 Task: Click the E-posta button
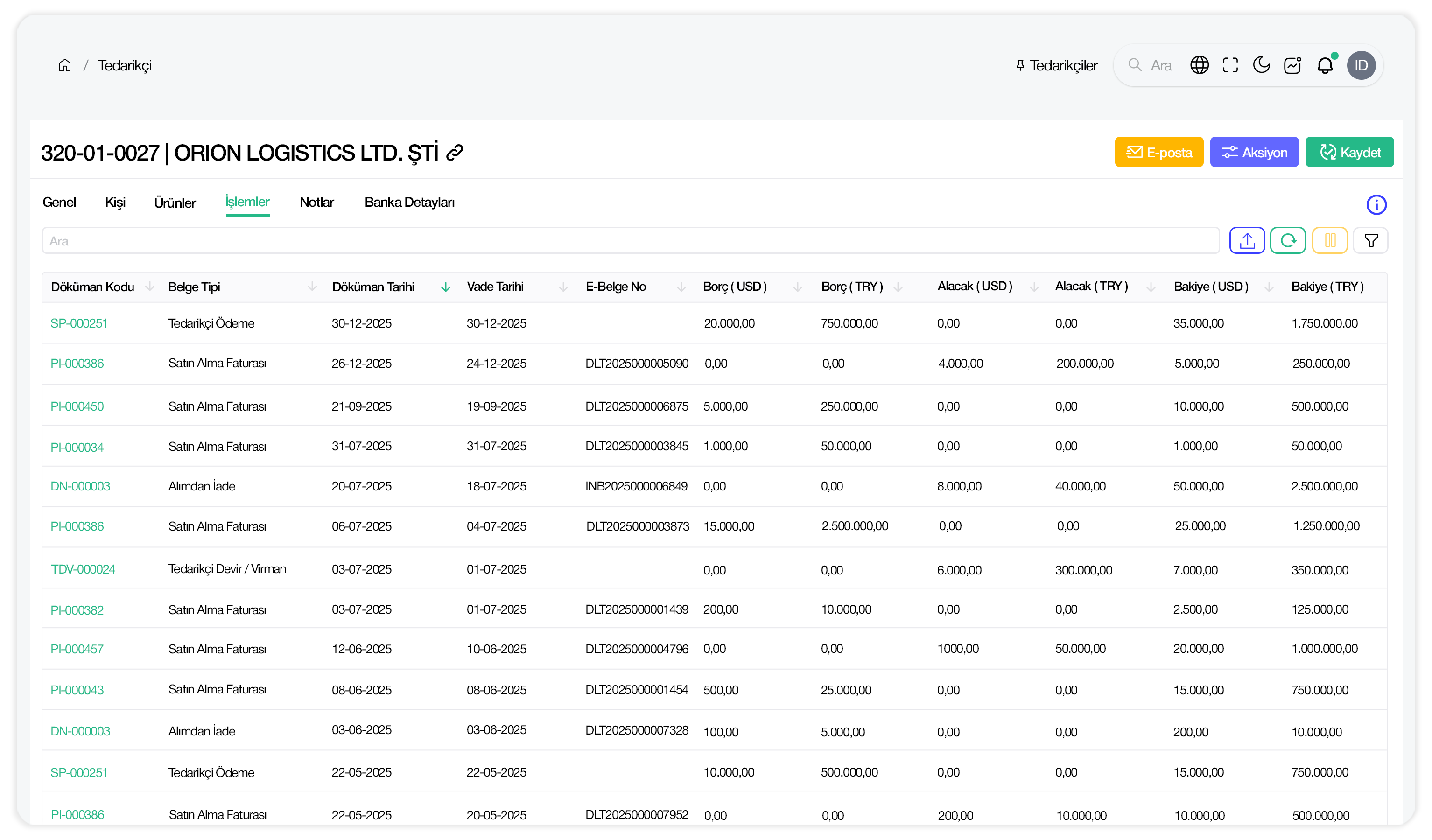[x=1158, y=152]
